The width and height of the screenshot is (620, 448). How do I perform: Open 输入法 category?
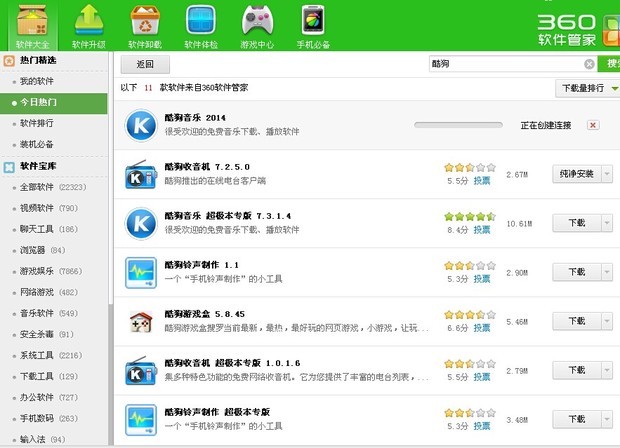click(x=43, y=439)
